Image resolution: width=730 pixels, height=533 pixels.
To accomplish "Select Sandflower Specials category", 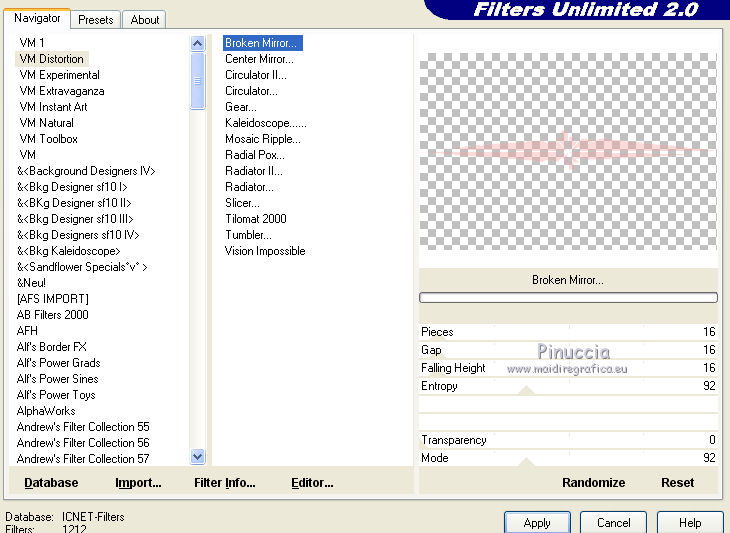I will 82,267.
